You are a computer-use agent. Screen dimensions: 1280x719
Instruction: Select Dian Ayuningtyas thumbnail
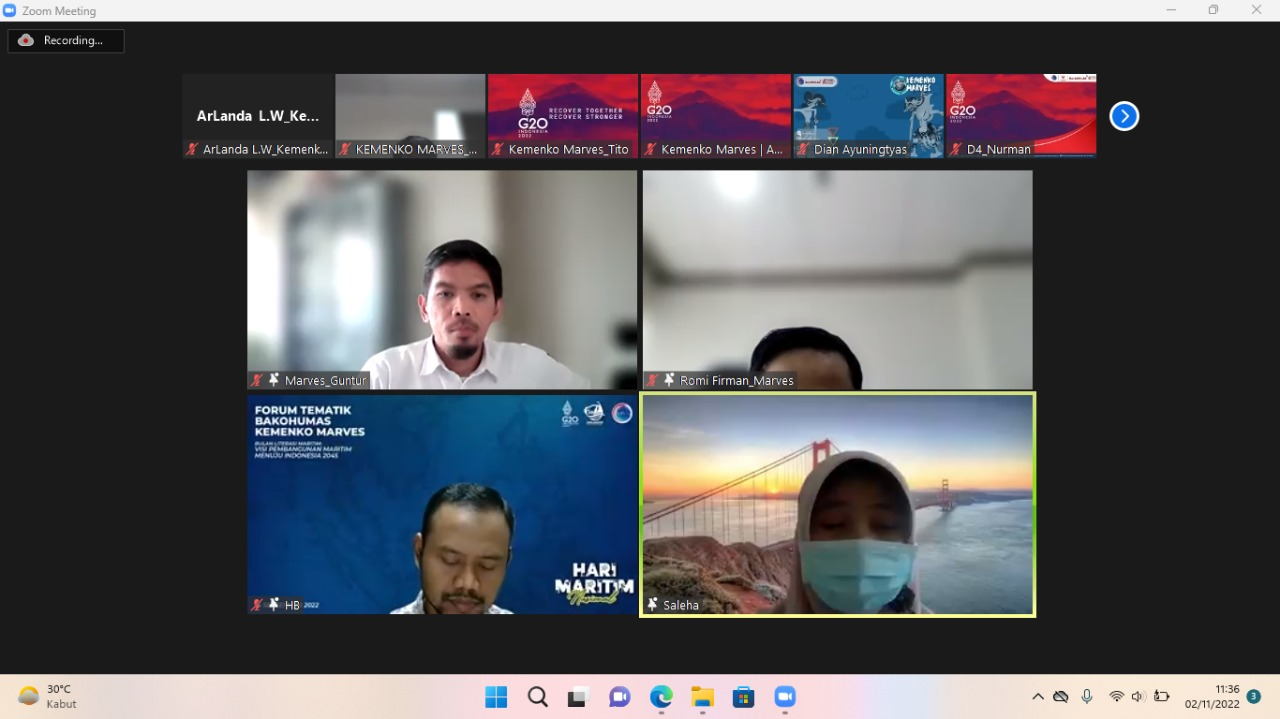pos(868,115)
